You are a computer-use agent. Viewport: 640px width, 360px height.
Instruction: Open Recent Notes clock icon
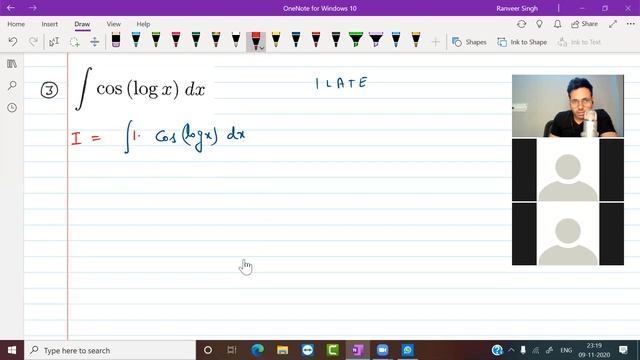click(x=12, y=108)
